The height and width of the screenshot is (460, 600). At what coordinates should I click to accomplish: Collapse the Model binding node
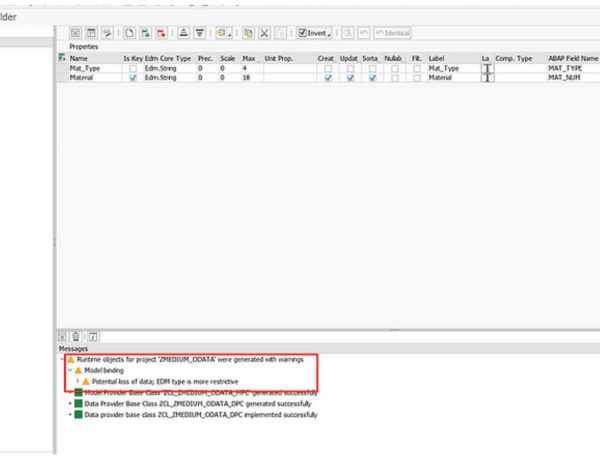(70, 370)
